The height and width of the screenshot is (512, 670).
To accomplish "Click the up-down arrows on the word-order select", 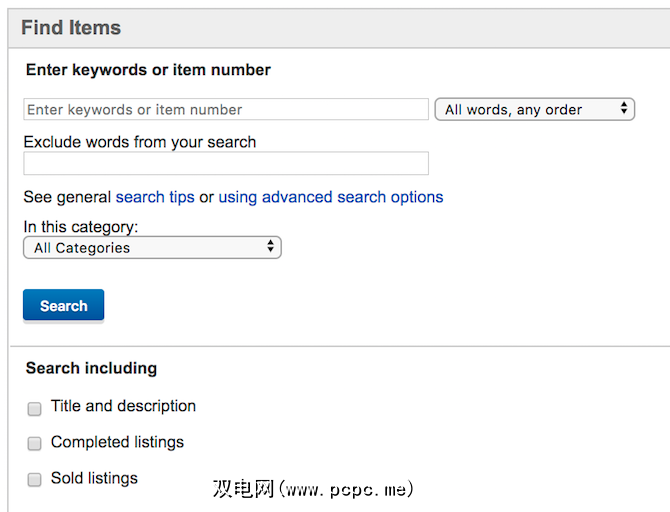I will click(x=624, y=110).
